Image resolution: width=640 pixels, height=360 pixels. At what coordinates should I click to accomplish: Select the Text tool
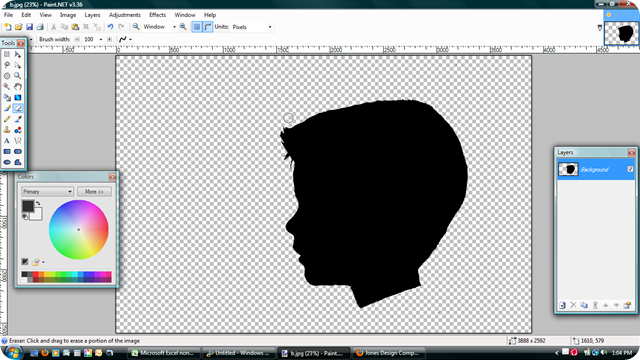click(7, 141)
